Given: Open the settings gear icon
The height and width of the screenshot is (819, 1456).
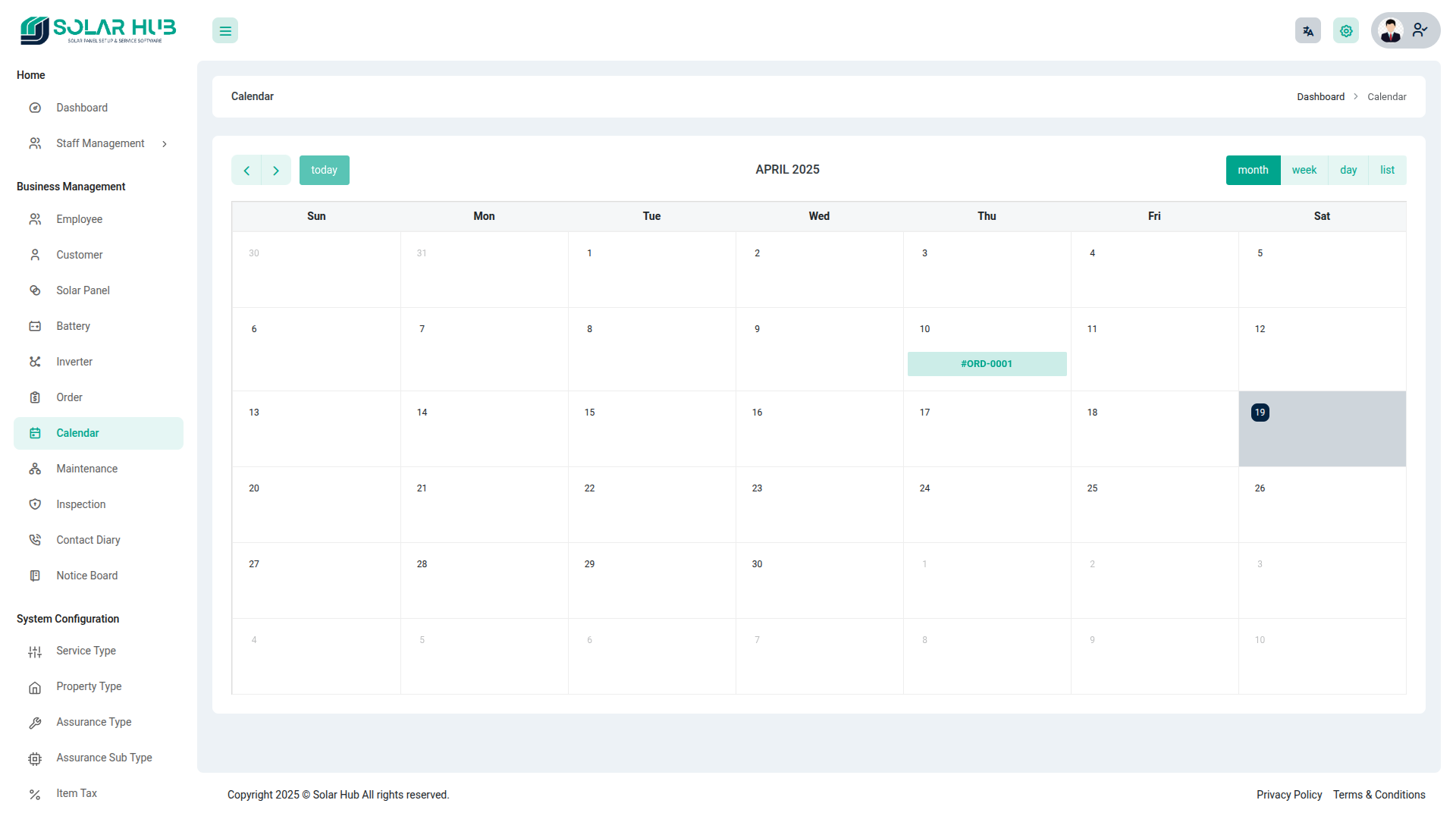Looking at the screenshot, I should pyautogui.click(x=1345, y=31).
